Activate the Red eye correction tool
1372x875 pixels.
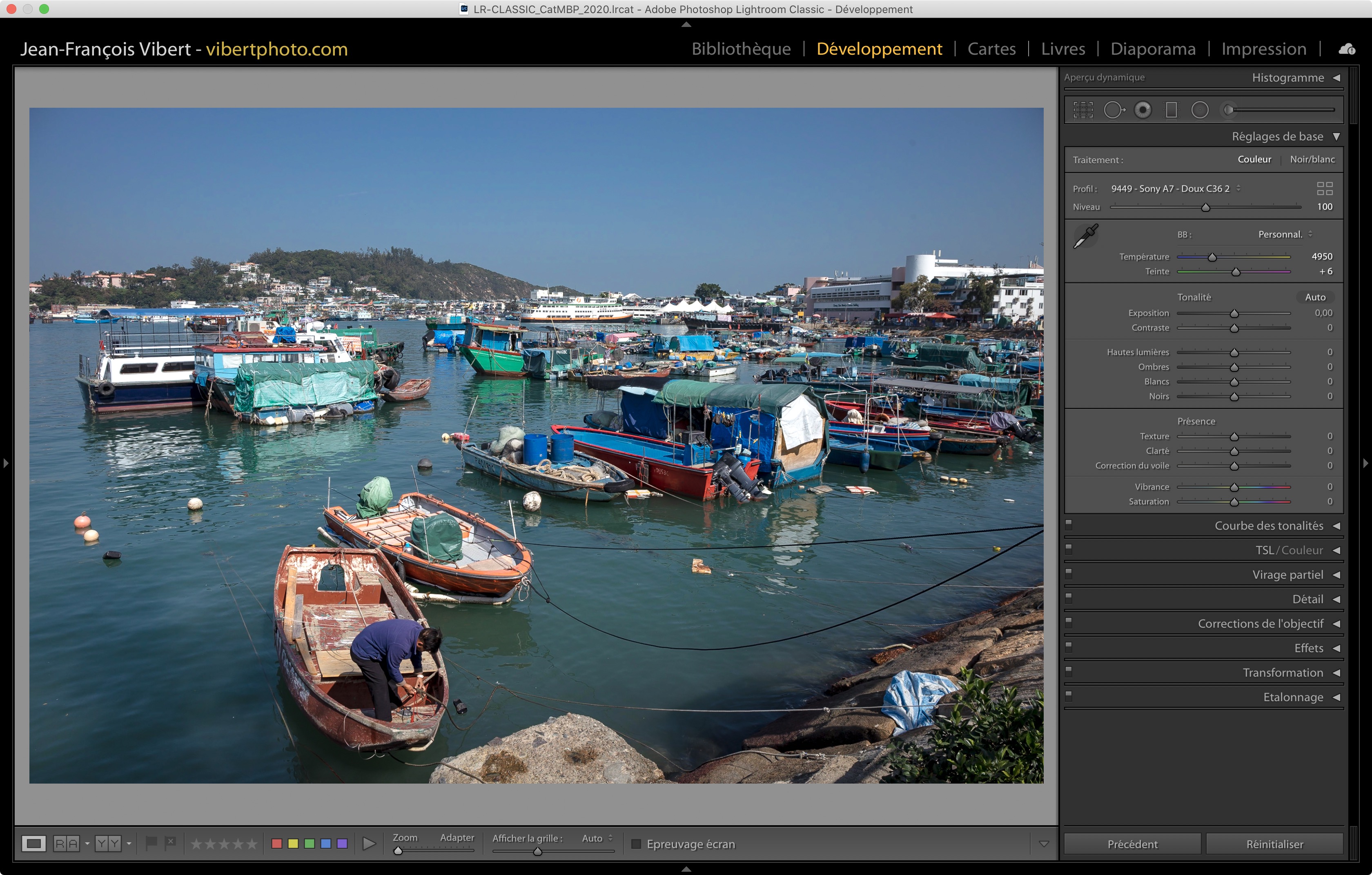coord(1143,110)
